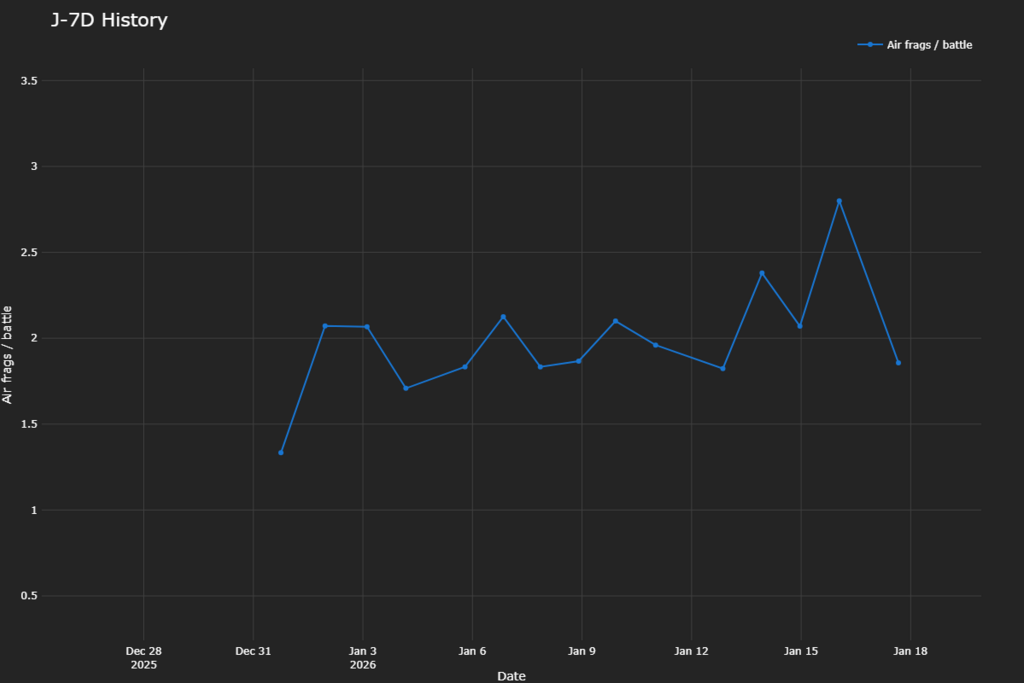Click the "J-7D History" chart title
The width and height of the screenshot is (1024, 683).
point(109,20)
